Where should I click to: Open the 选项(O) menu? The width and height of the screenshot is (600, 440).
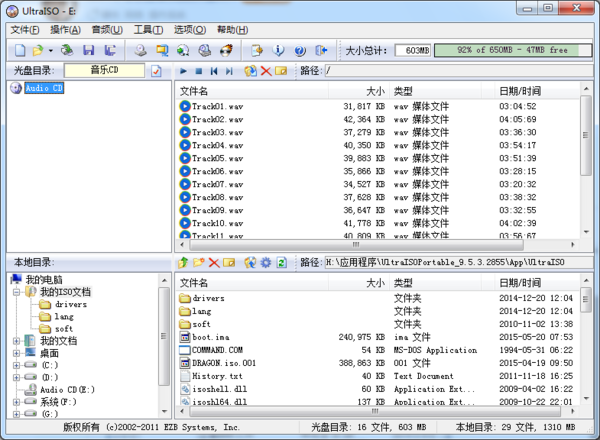[190, 30]
